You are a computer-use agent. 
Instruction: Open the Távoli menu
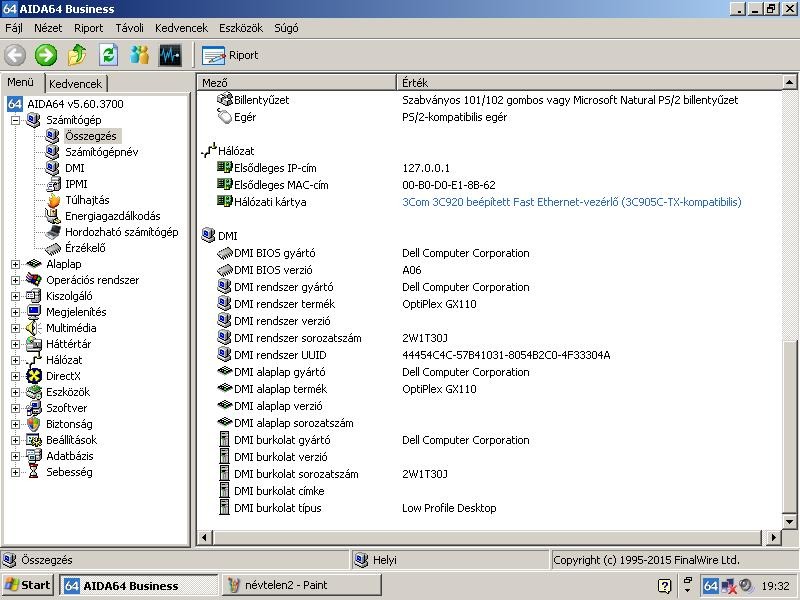129,28
